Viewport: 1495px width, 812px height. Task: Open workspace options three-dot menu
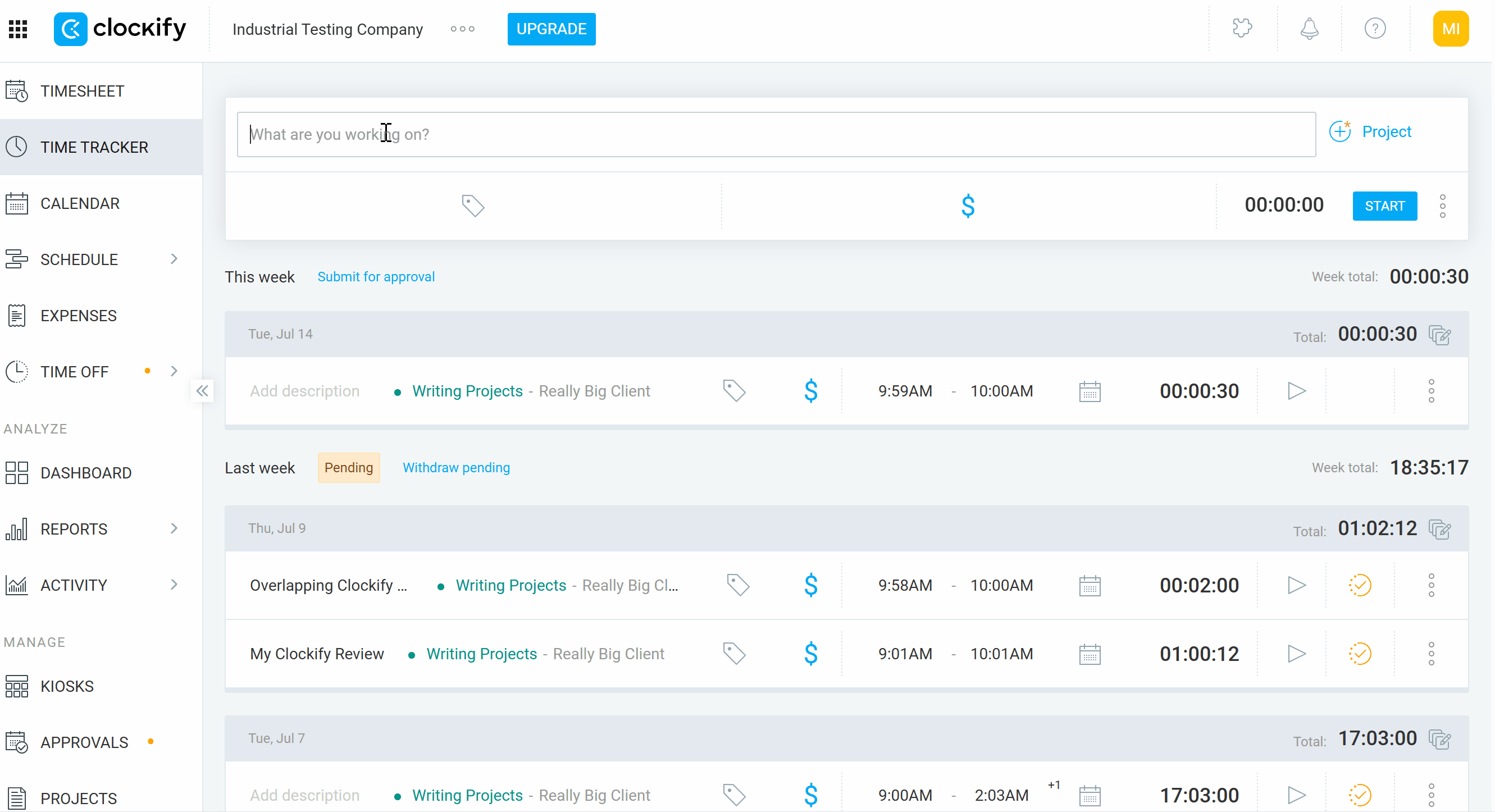point(463,29)
